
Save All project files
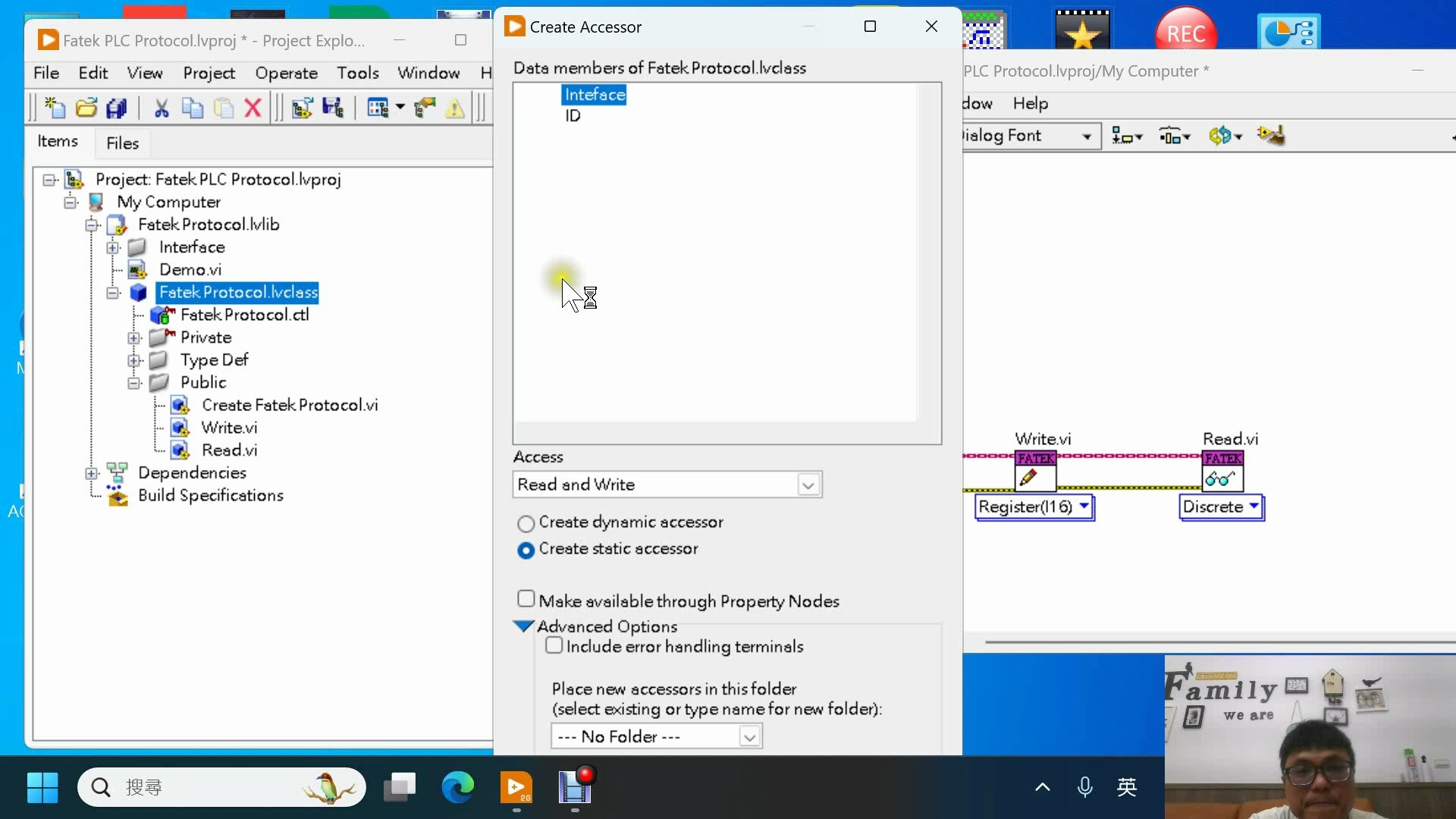117,107
